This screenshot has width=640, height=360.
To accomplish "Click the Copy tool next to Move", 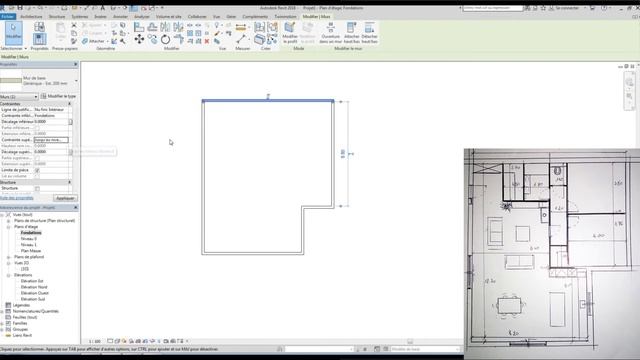I will (x=152, y=39).
